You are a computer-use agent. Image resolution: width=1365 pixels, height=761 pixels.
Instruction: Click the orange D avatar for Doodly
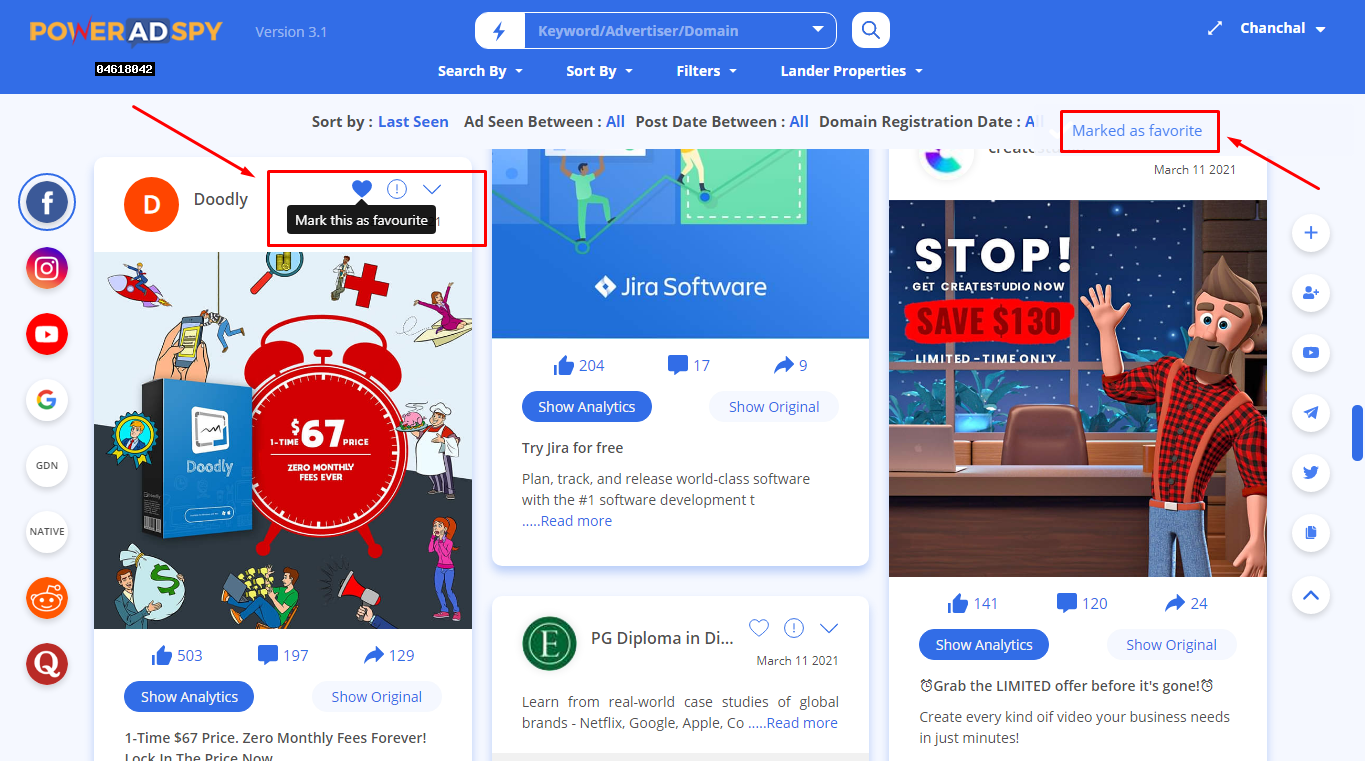click(x=151, y=204)
